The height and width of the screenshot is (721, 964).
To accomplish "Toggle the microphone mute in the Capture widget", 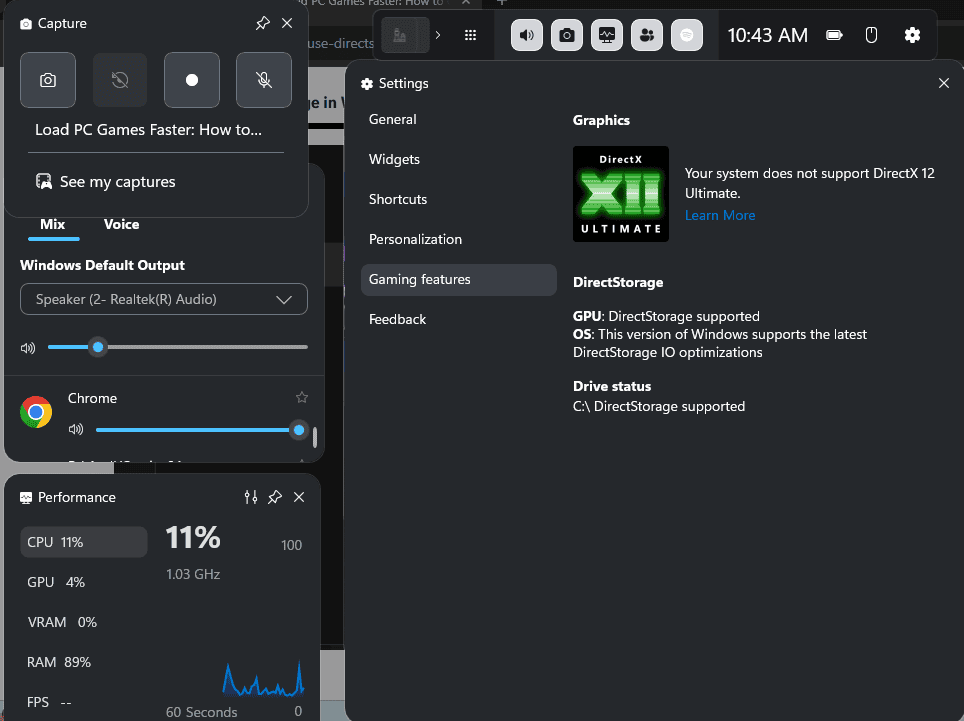I will pos(264,80).
